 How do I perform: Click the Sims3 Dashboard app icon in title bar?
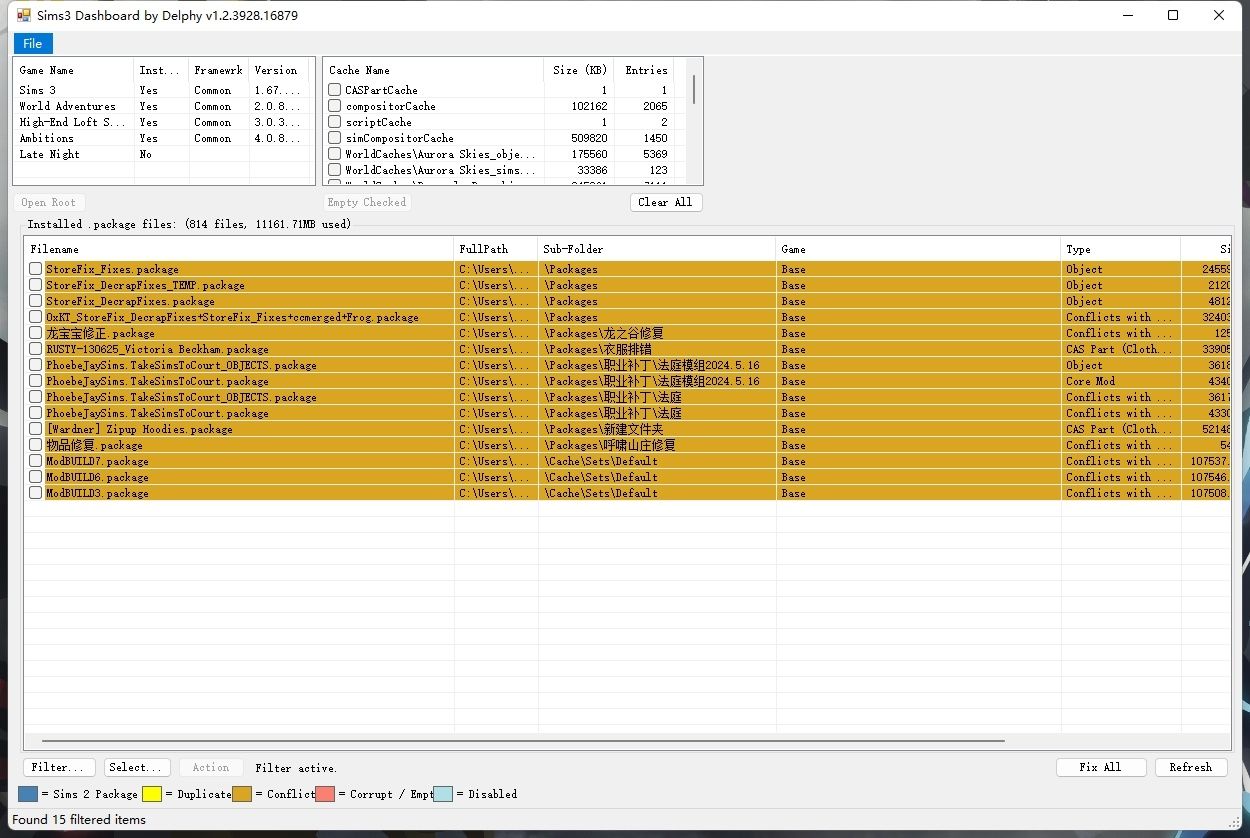click(24, 15)
